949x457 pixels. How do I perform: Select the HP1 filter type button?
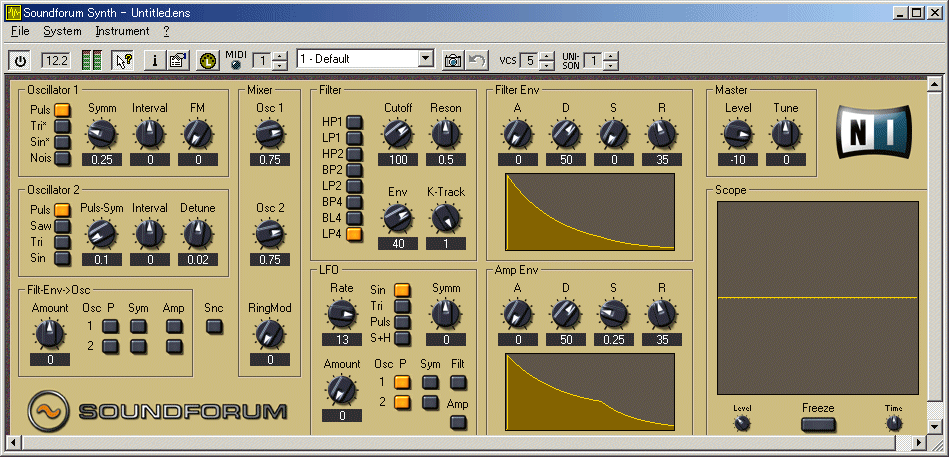pos(354,122)
